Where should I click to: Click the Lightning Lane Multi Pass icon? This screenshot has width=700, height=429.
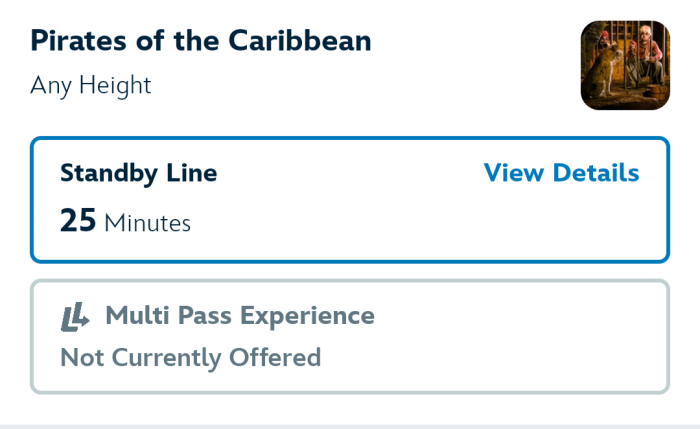(x=75, y=317)
